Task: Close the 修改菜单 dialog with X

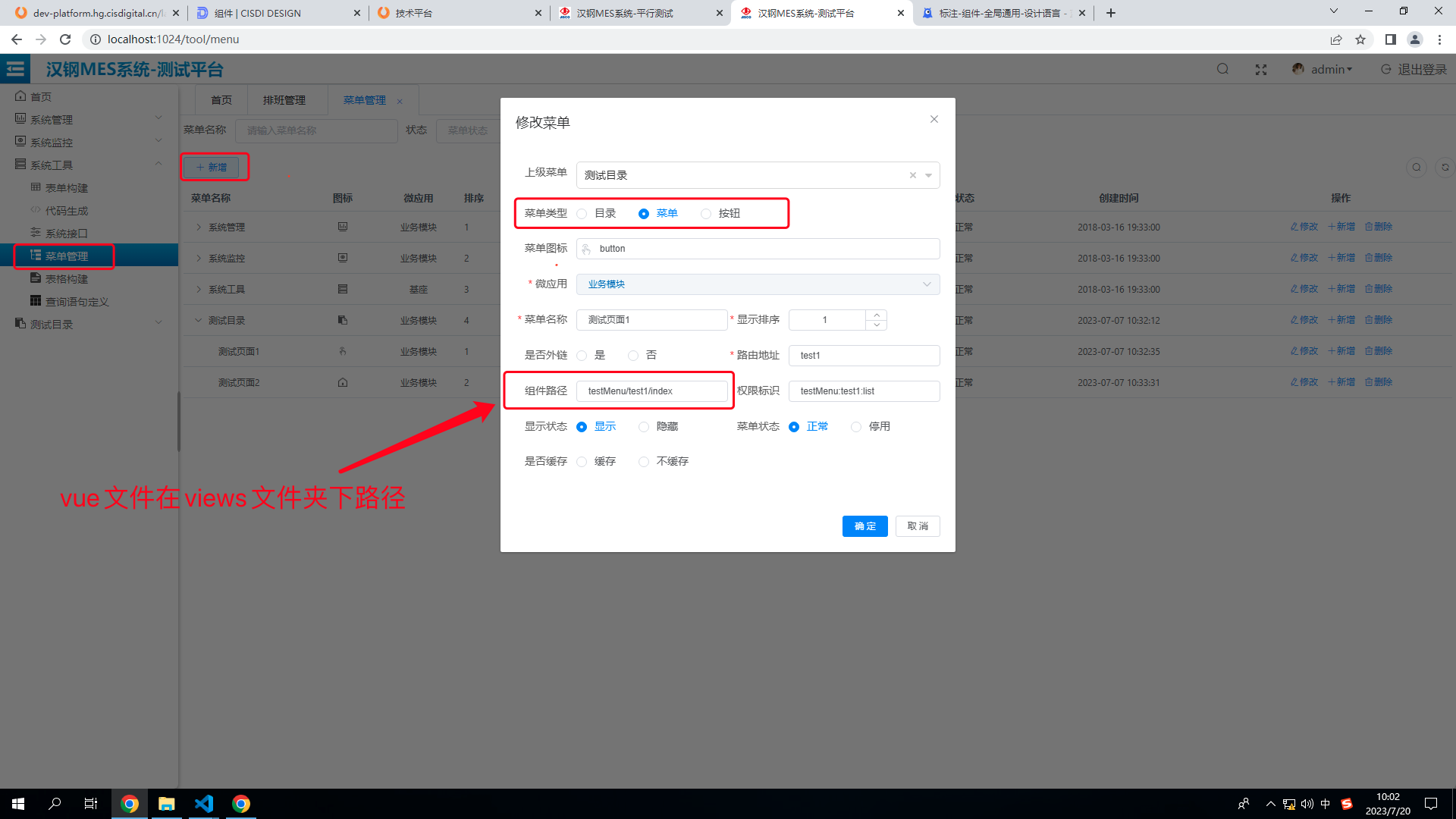Action: [934, 119]
